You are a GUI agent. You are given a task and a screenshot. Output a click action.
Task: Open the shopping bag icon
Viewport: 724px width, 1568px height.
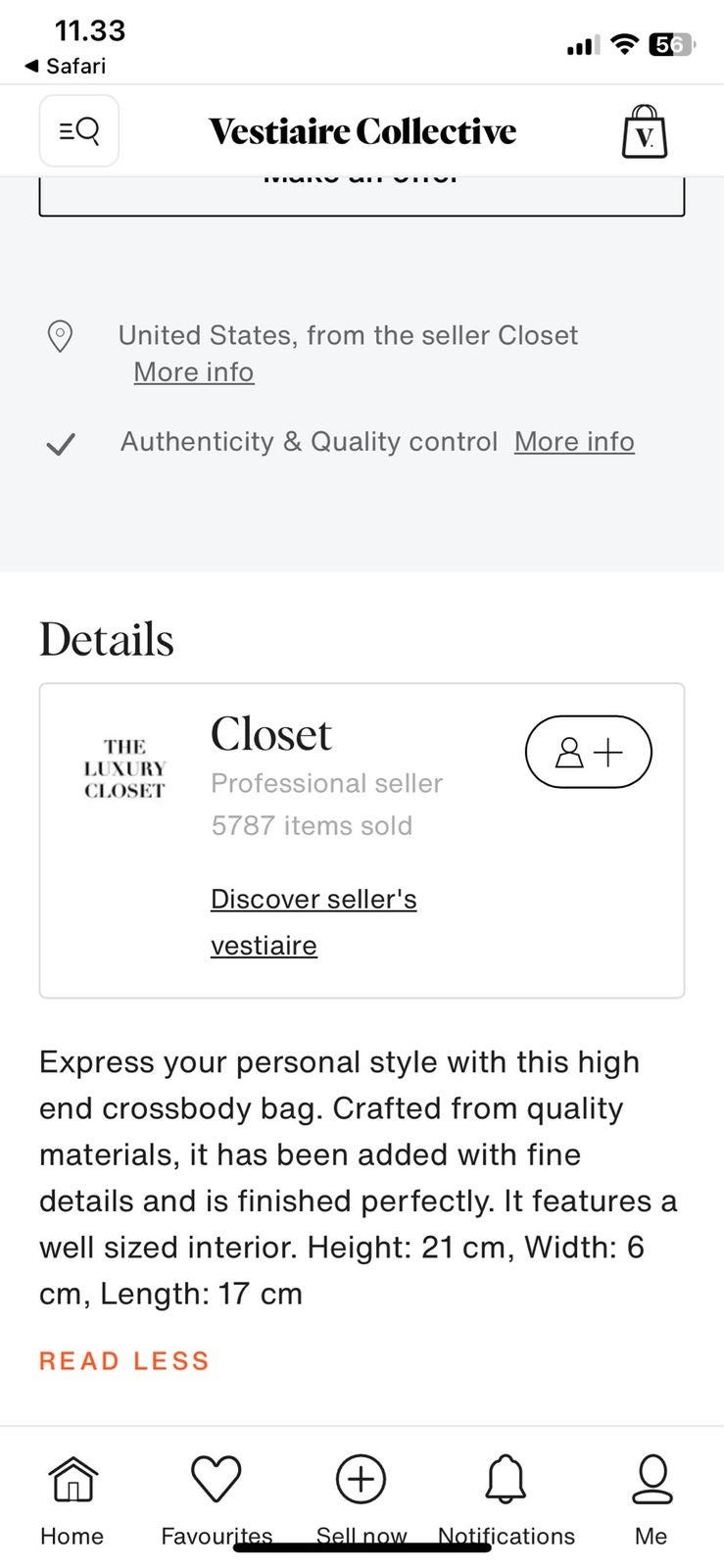point(645,131)
